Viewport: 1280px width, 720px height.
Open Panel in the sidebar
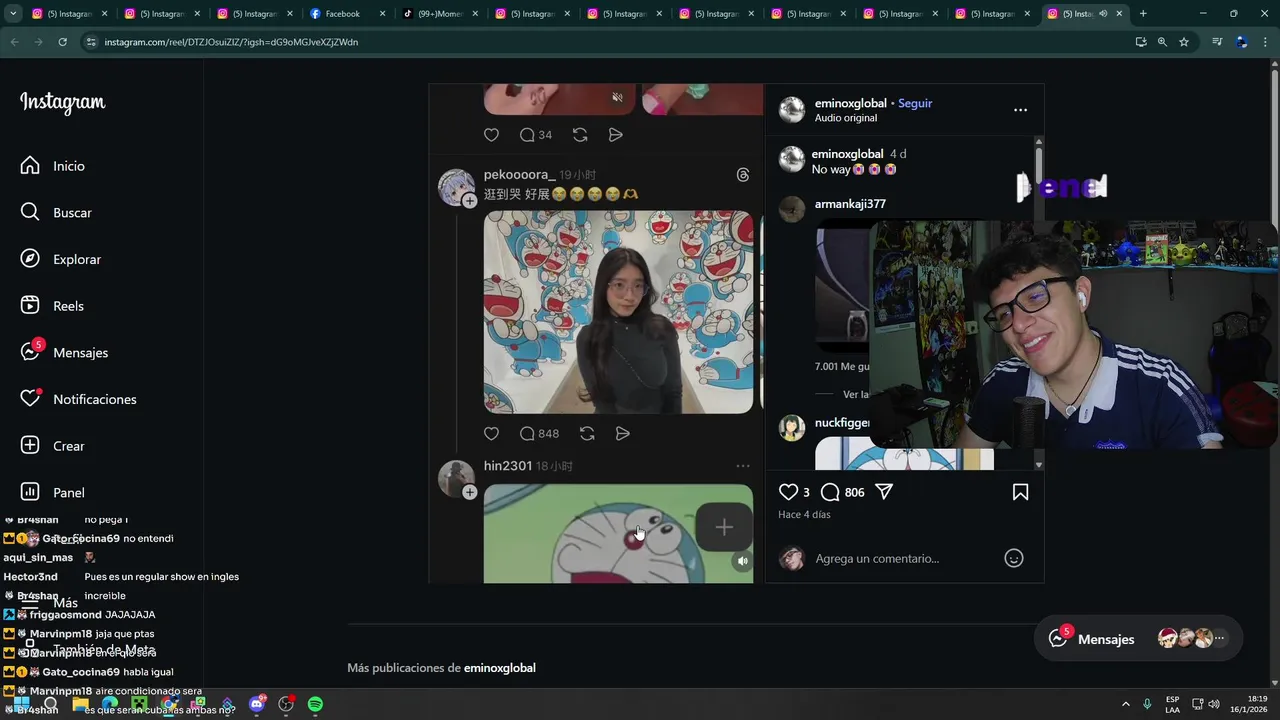coord(53,492)
